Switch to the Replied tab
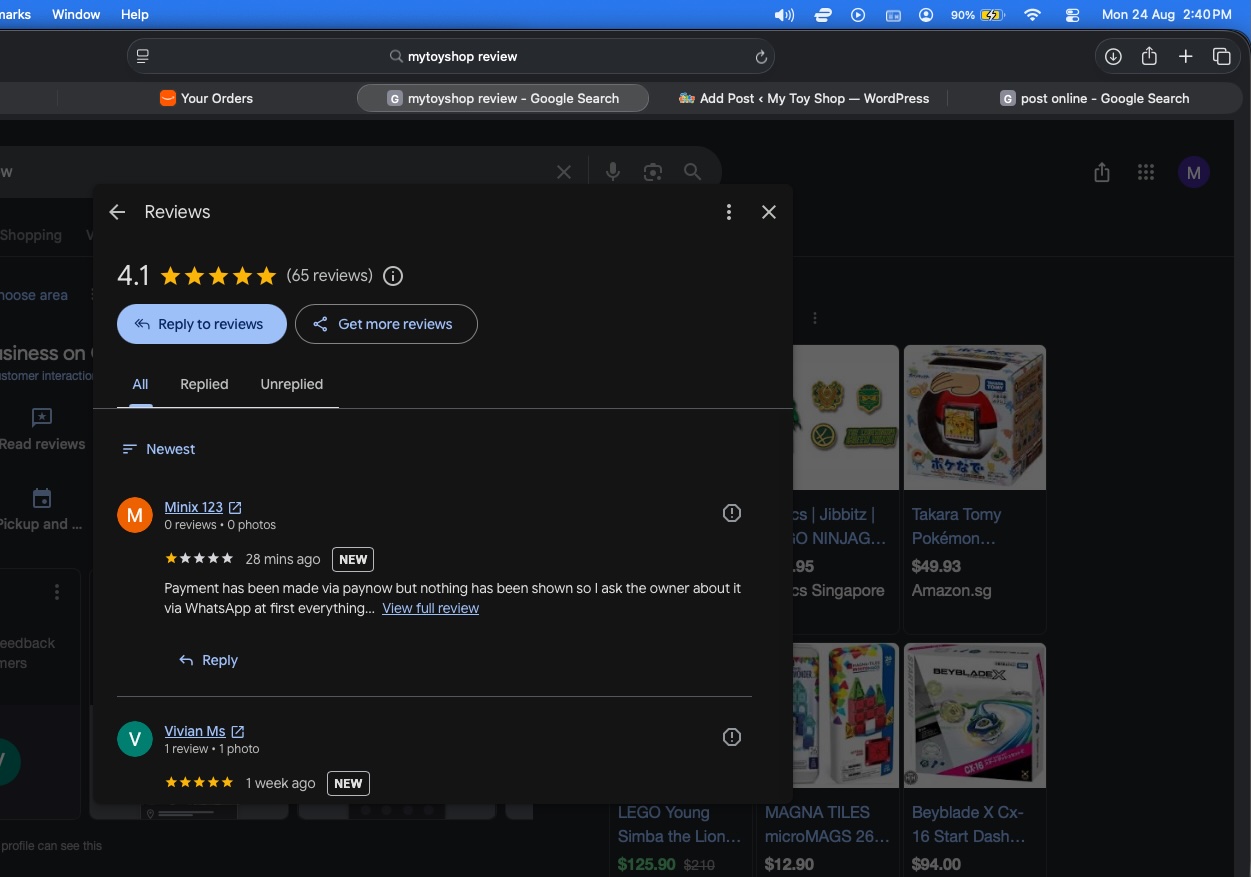This screenshot has width=1251, height=877. click(x=204, y=384)
